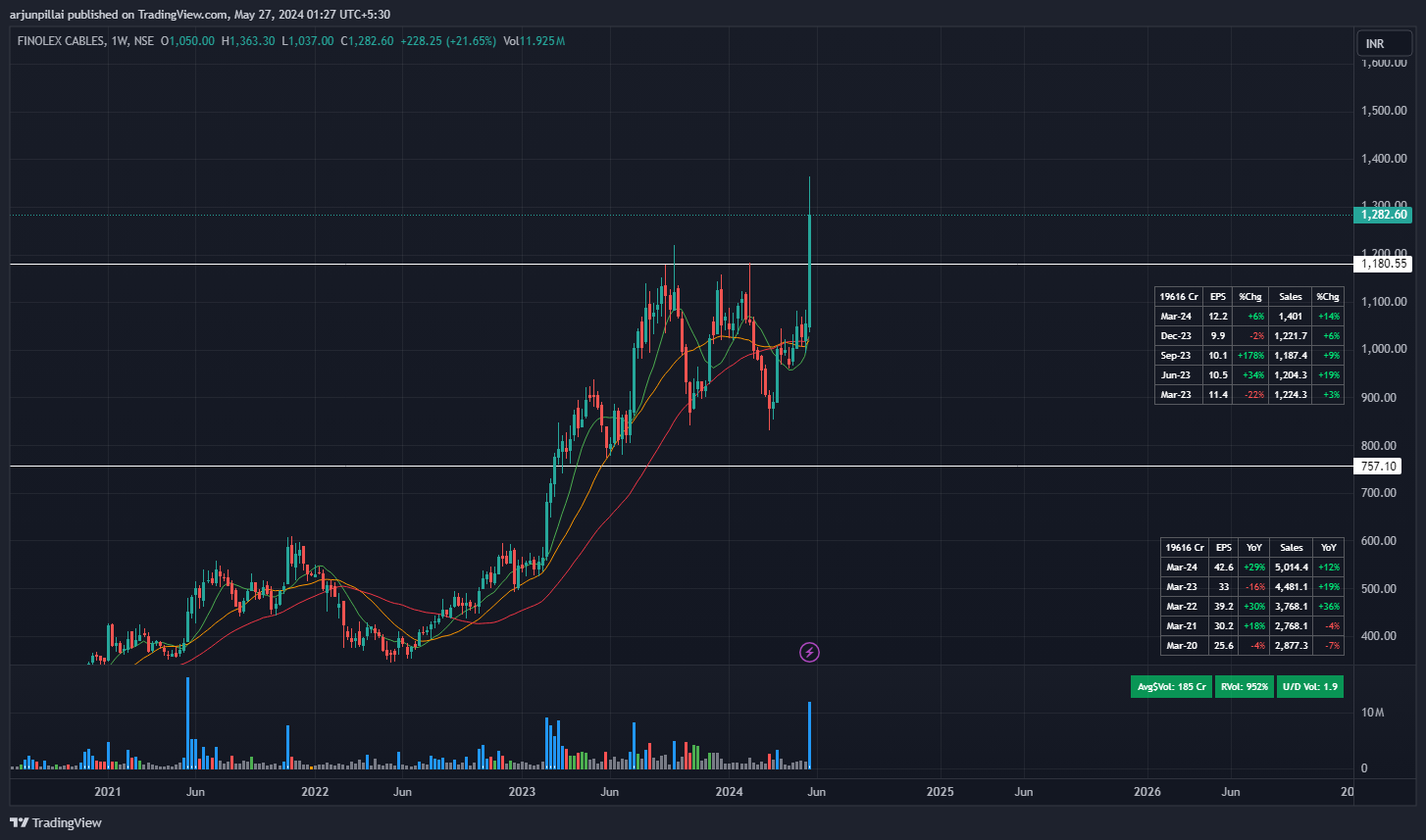Click the purple lightning event icon
This screenshot has height=840, width=1426.
click(809, 652)
